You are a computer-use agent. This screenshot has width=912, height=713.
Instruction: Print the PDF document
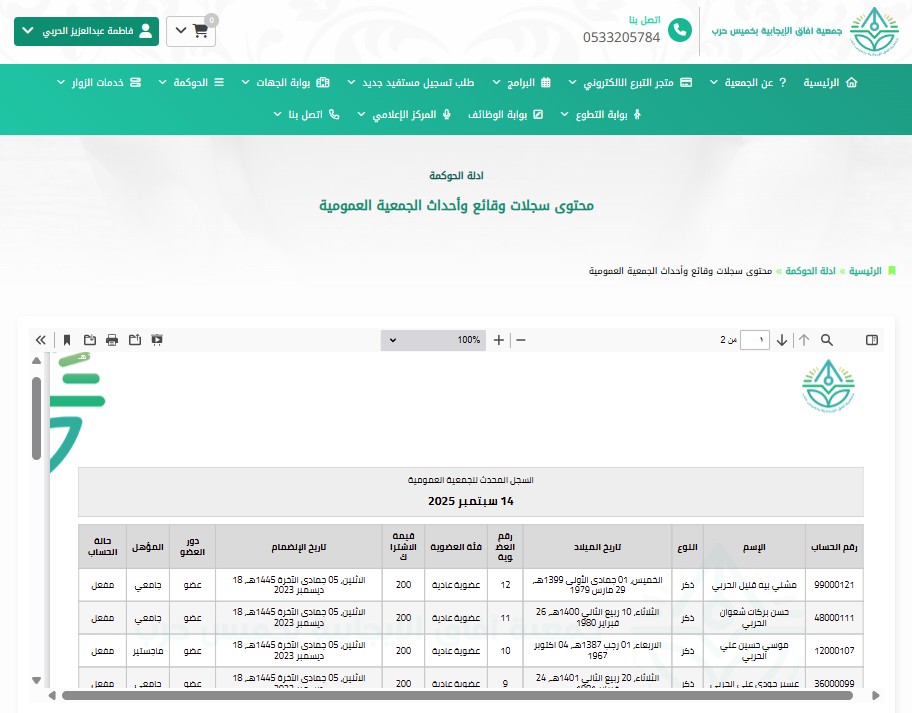[112, 340]
